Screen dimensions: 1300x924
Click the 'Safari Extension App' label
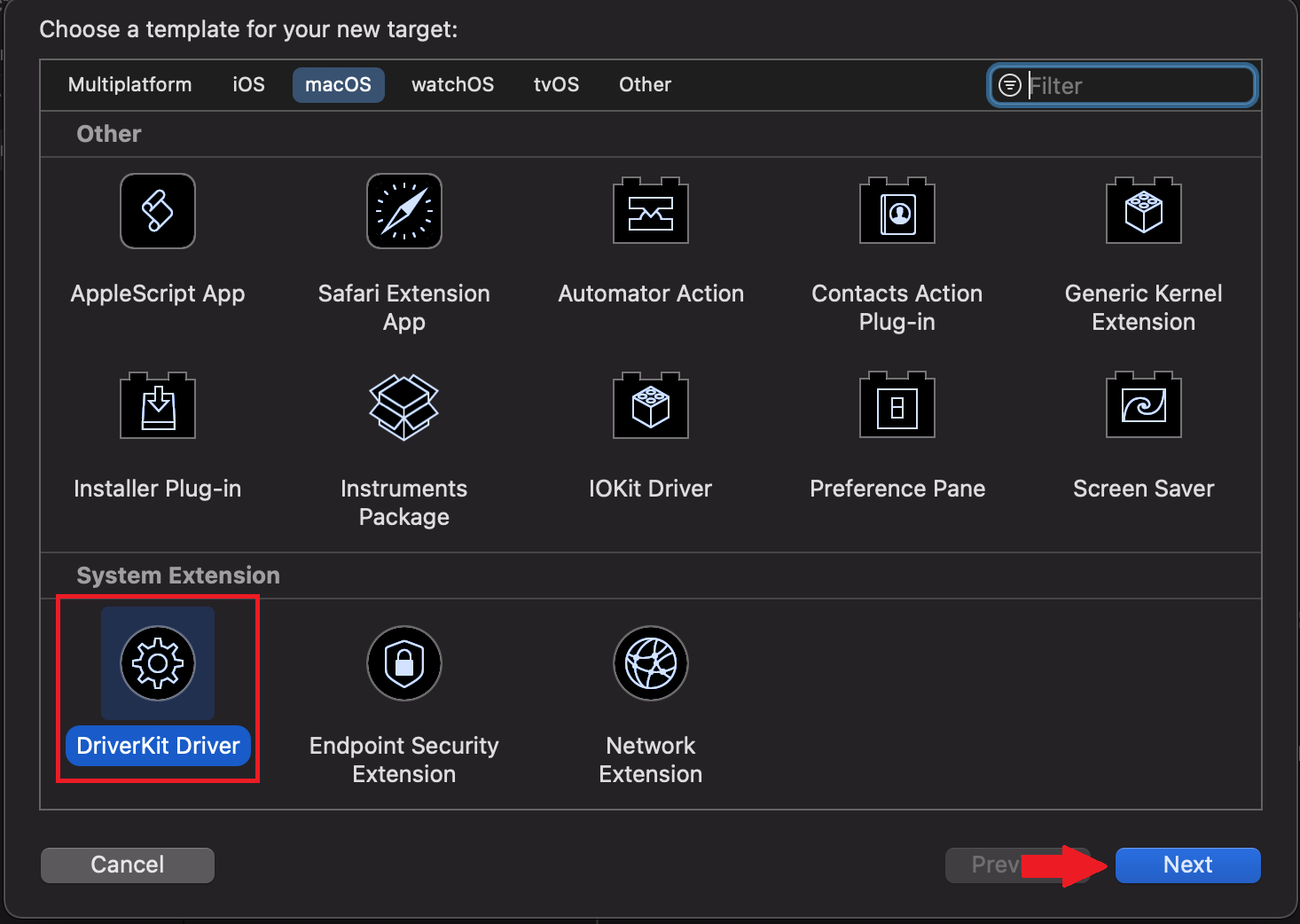pos(404,308)
